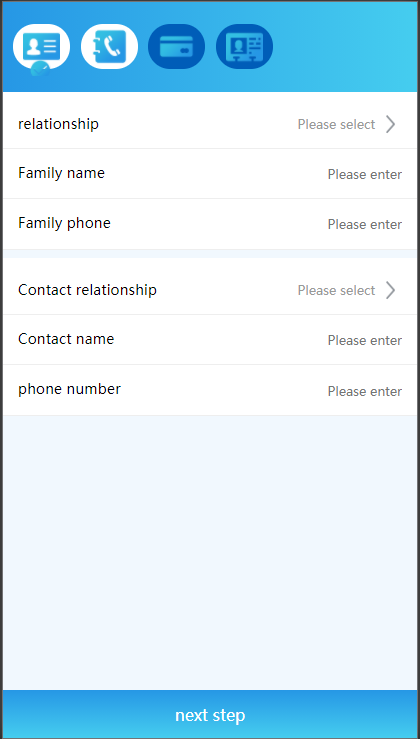Screen dimensions: 420x739
Task: Open the identity verification badge step icon
Action: coord(244,46)
